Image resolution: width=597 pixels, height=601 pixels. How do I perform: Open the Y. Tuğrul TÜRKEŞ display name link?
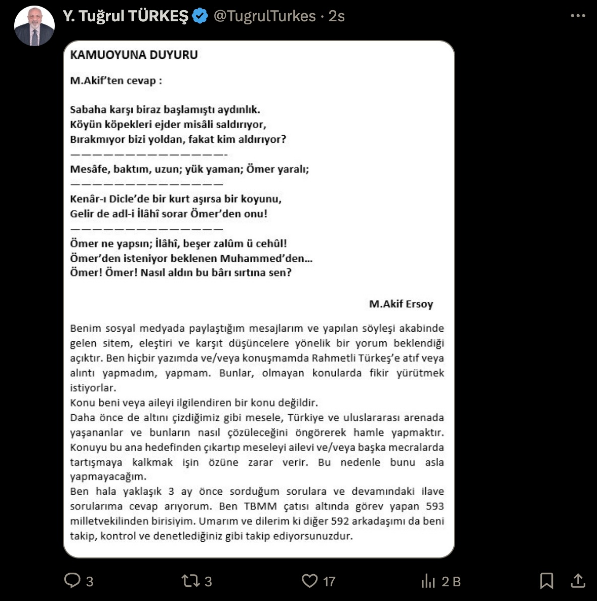(x=125, y=16)
